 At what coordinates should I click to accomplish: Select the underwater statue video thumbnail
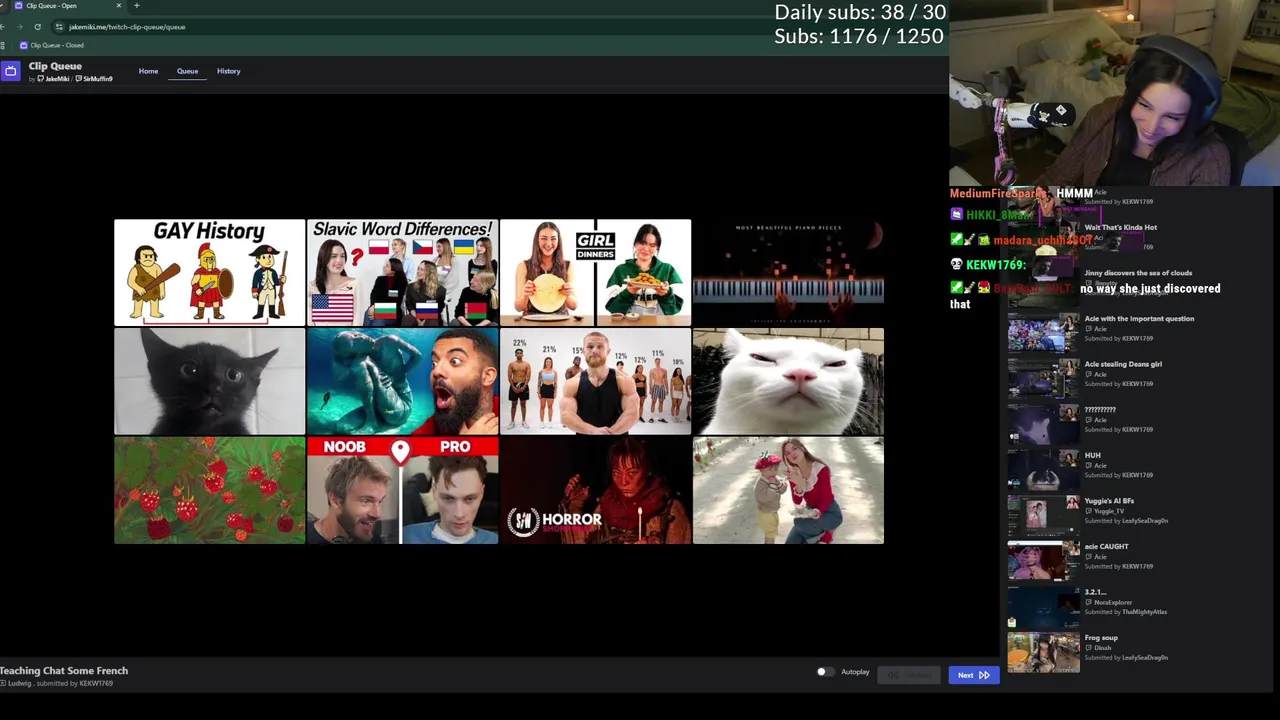click(402, 381)
